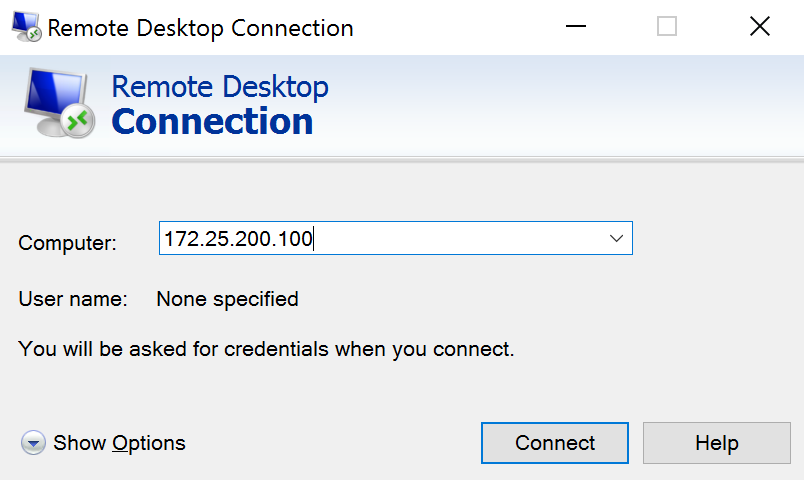Click the large monitor logo in banner
Screen dimensions: 804x480
59,103
